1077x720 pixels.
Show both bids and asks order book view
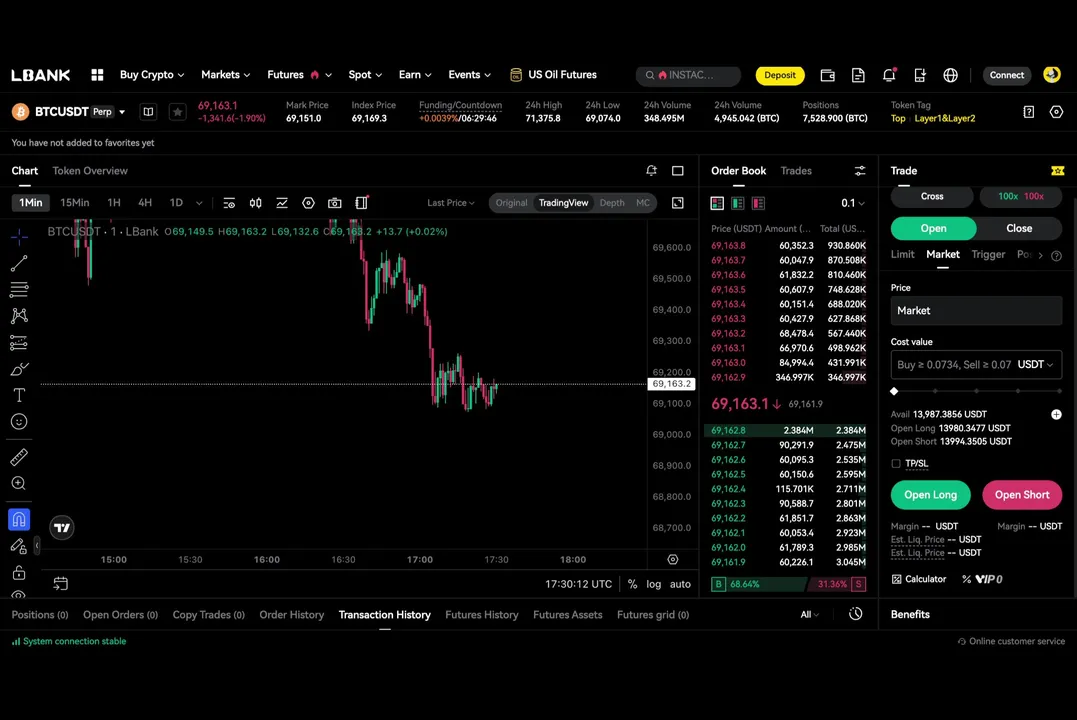(717, 203)
